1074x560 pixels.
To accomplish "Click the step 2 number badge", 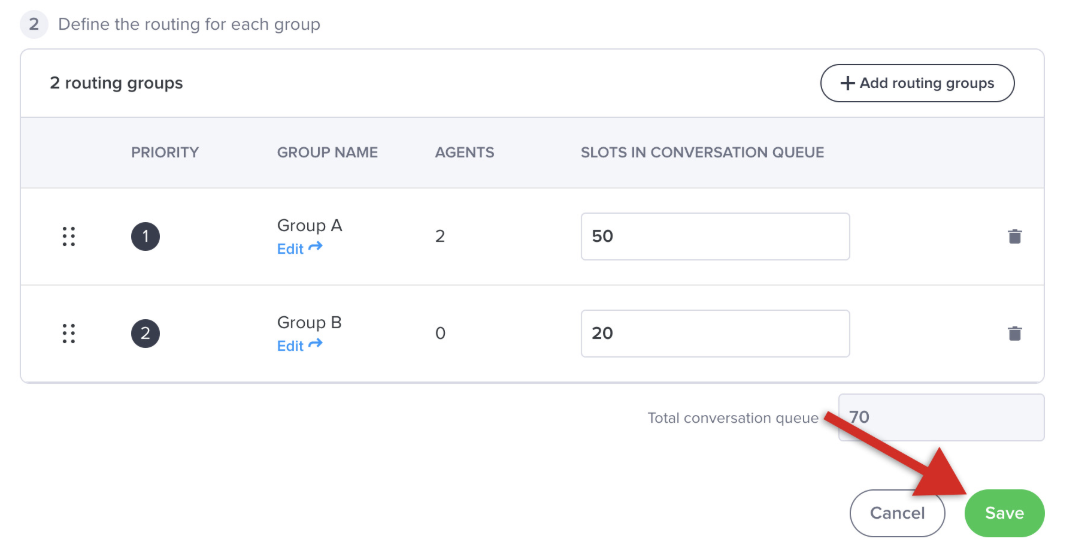I will (34, 24).
